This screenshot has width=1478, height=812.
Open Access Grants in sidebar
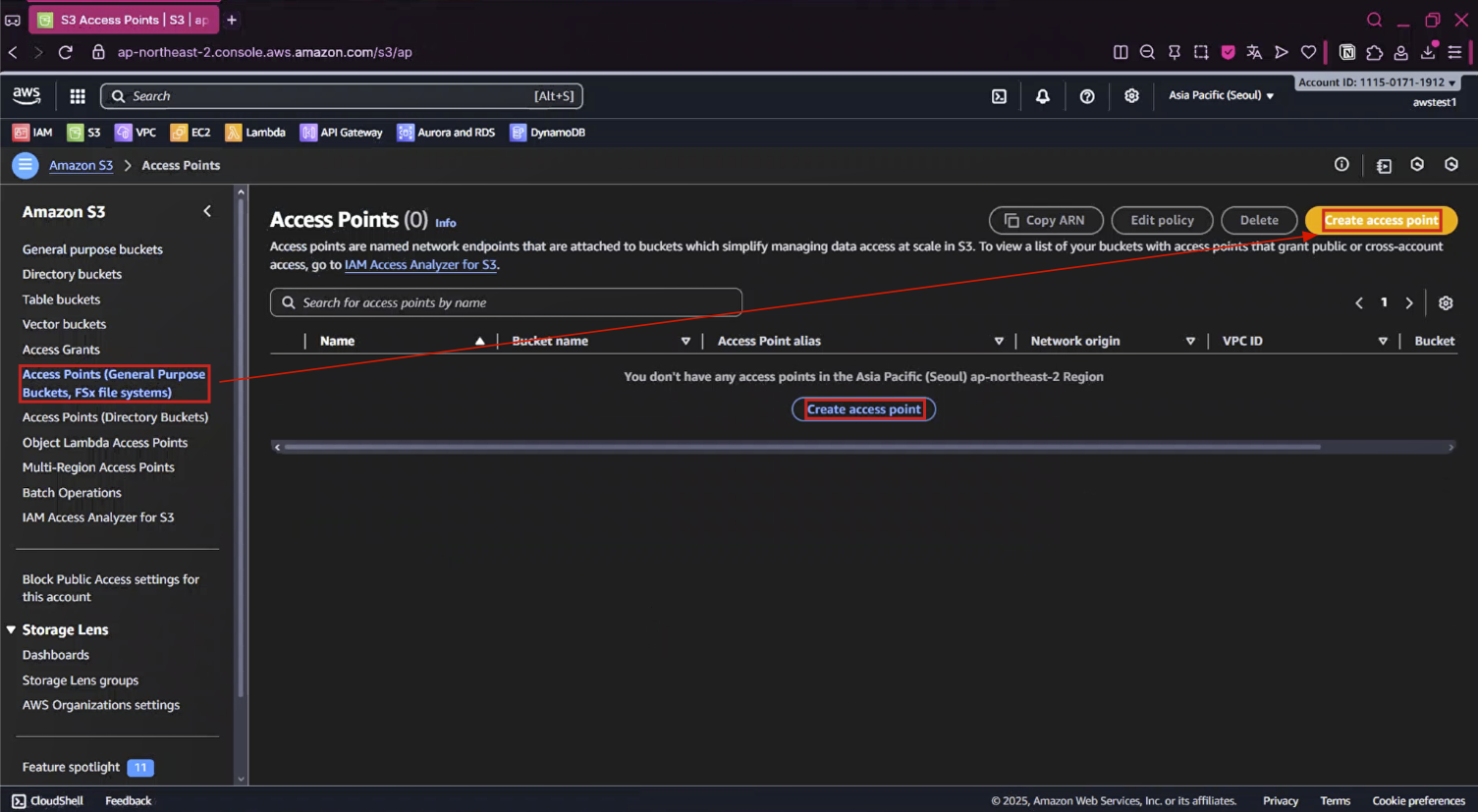tap(61, 350)
